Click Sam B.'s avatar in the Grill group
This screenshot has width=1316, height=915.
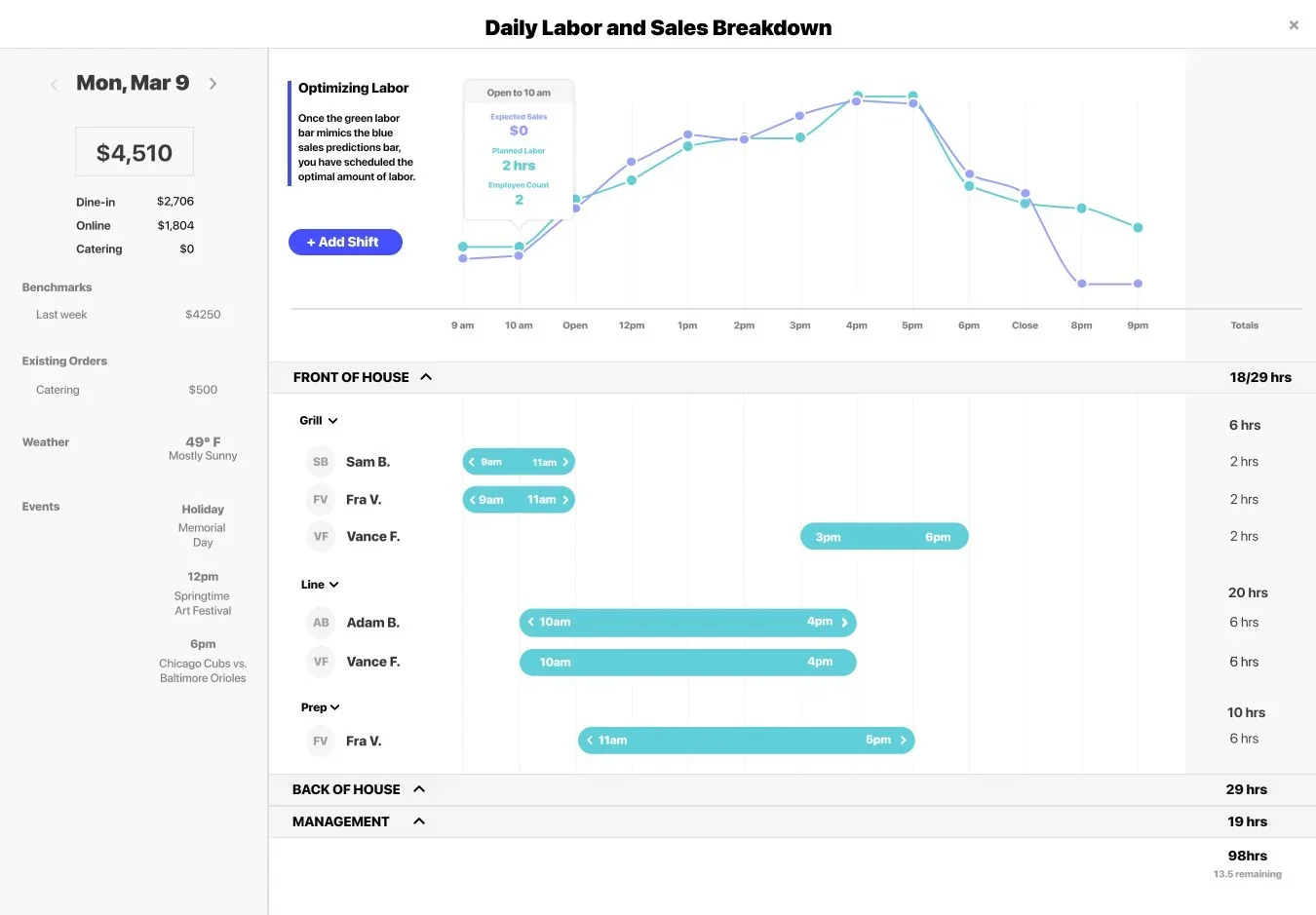(x=320, y=461)
